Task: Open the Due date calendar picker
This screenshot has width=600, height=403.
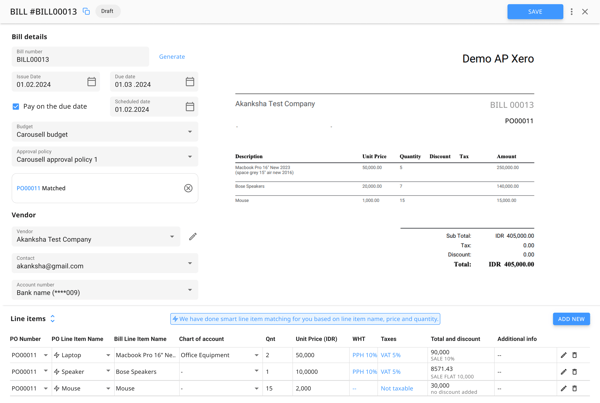Action: pos(190,82)
